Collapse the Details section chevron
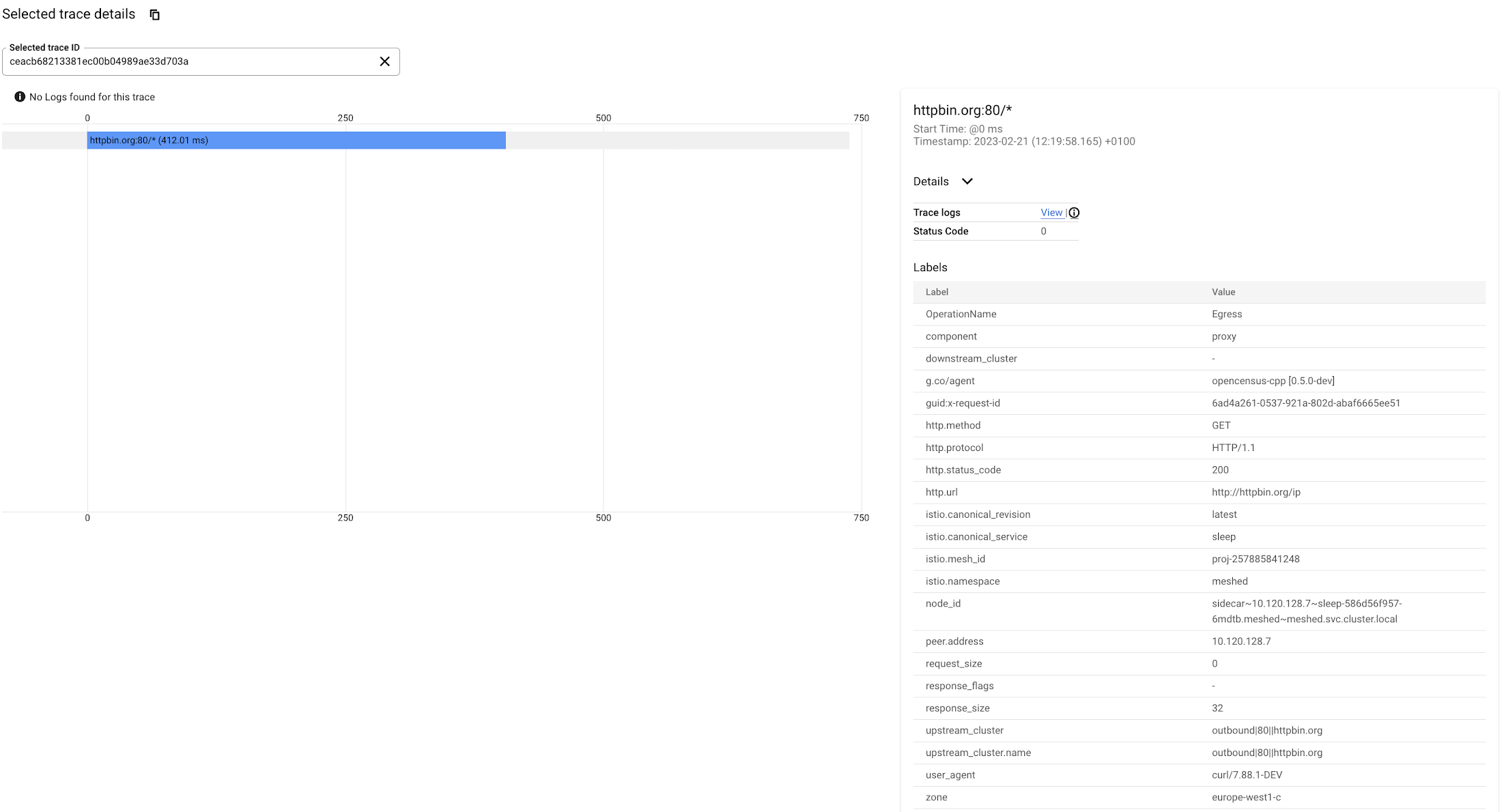Image resolution: width=1502 pixels, height=812 pixels. 967,182
